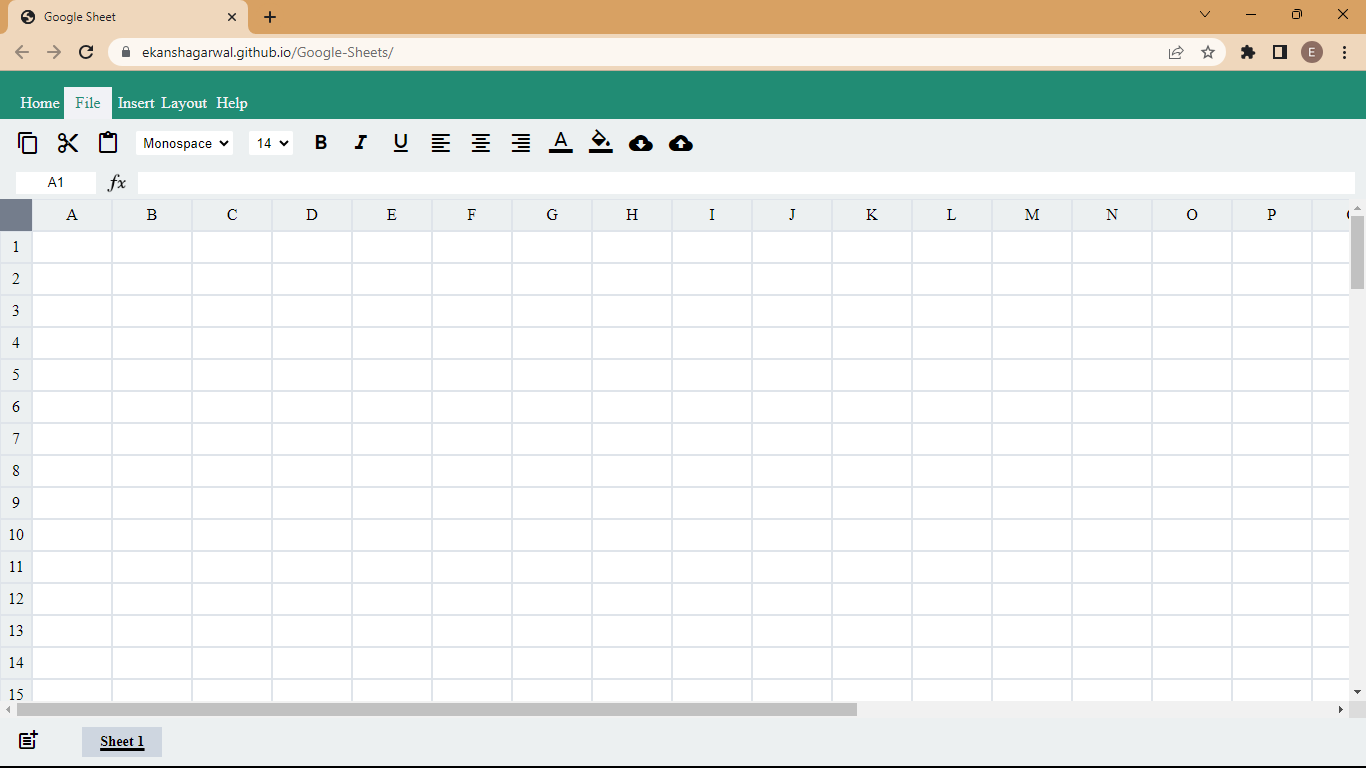Expand the browser profile menu

1312,51
